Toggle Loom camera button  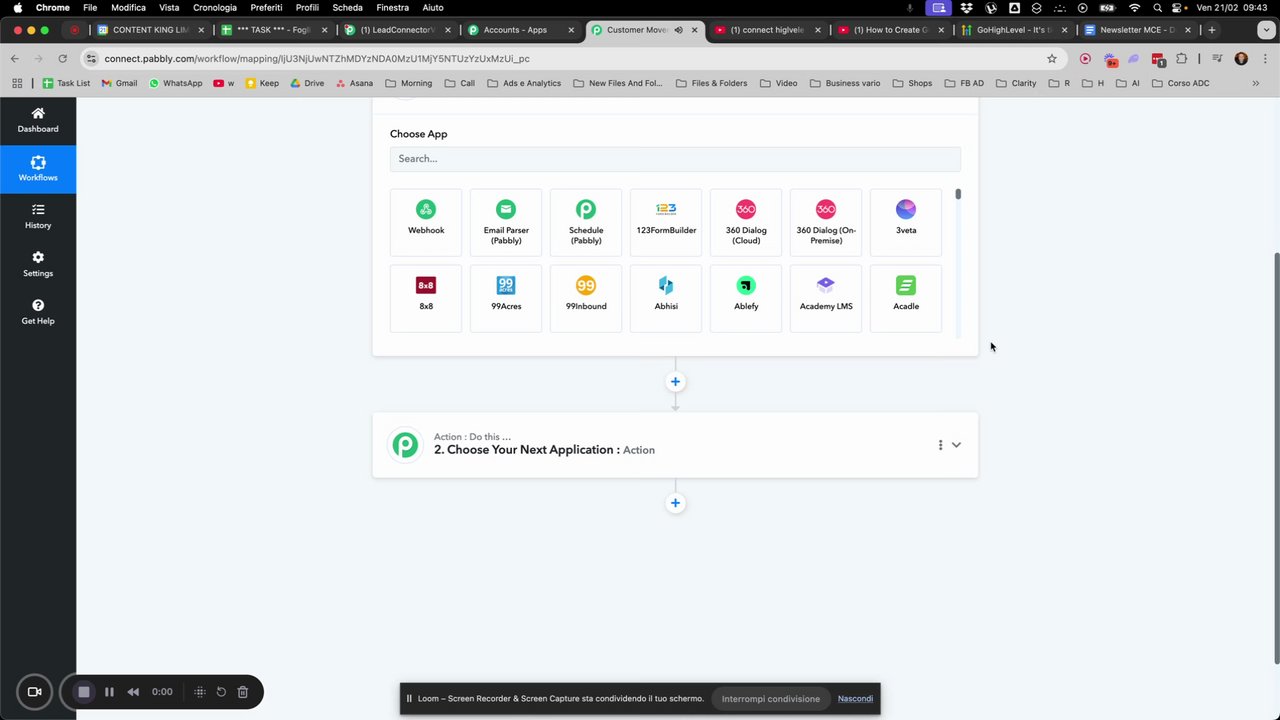(34, 692)
